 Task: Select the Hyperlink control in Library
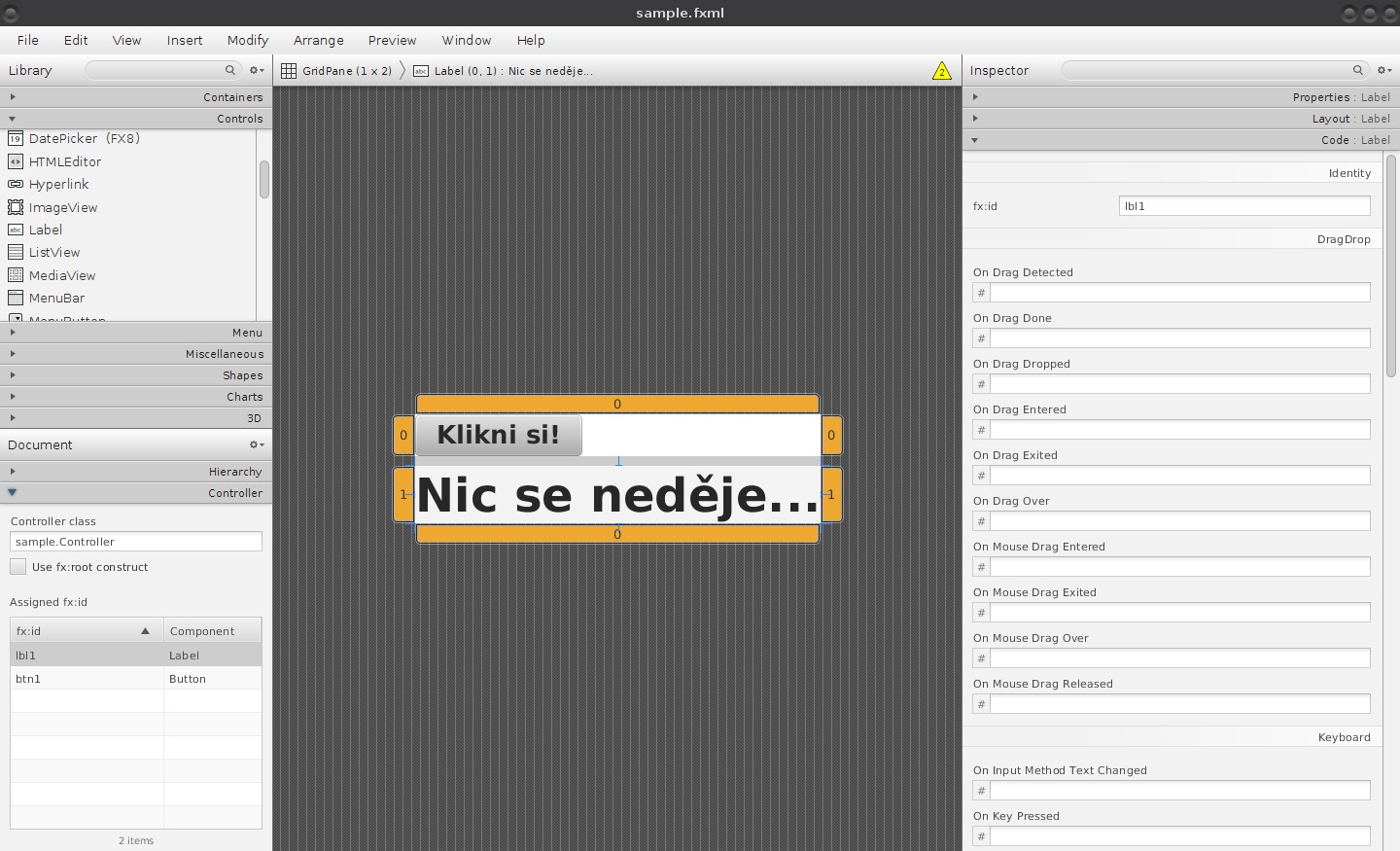[x=57, y=184]
